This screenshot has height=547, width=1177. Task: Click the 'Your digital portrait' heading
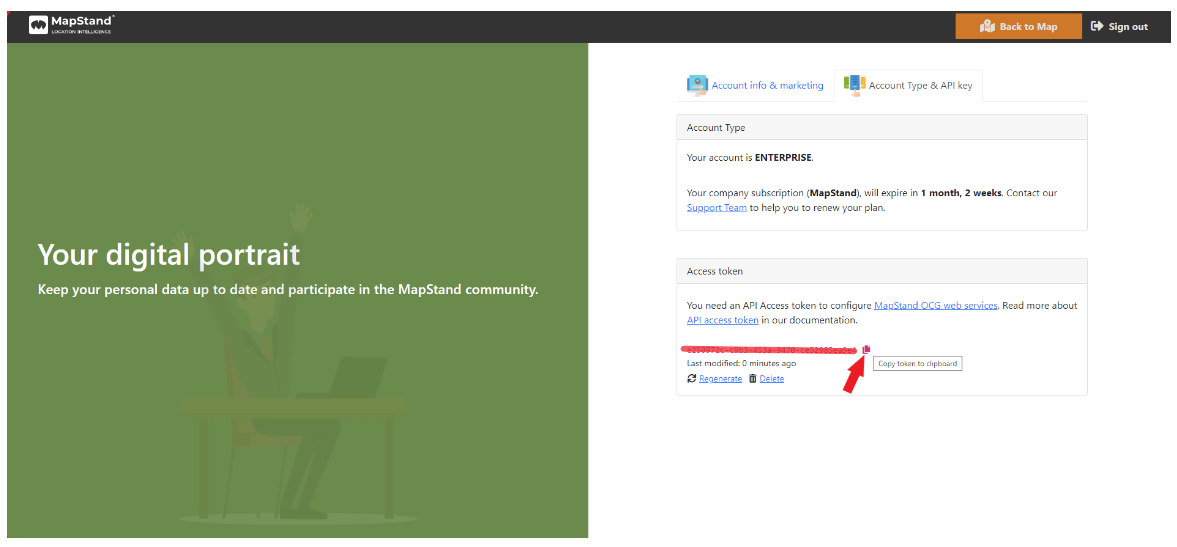(x=169, y=255)
